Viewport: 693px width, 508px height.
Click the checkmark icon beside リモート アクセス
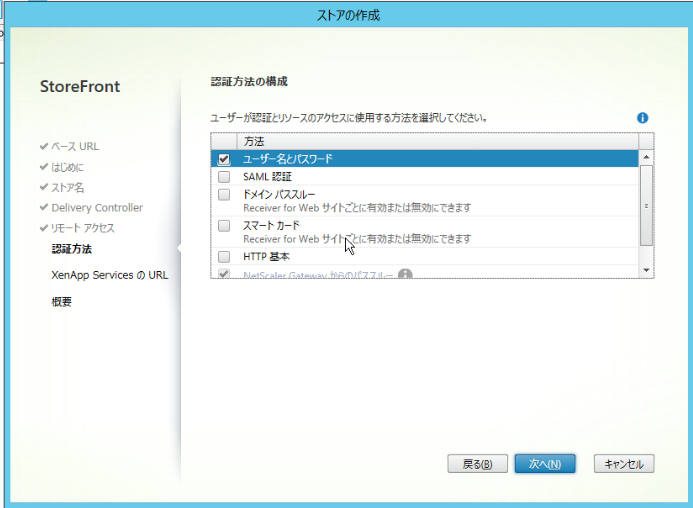(44, 228)
